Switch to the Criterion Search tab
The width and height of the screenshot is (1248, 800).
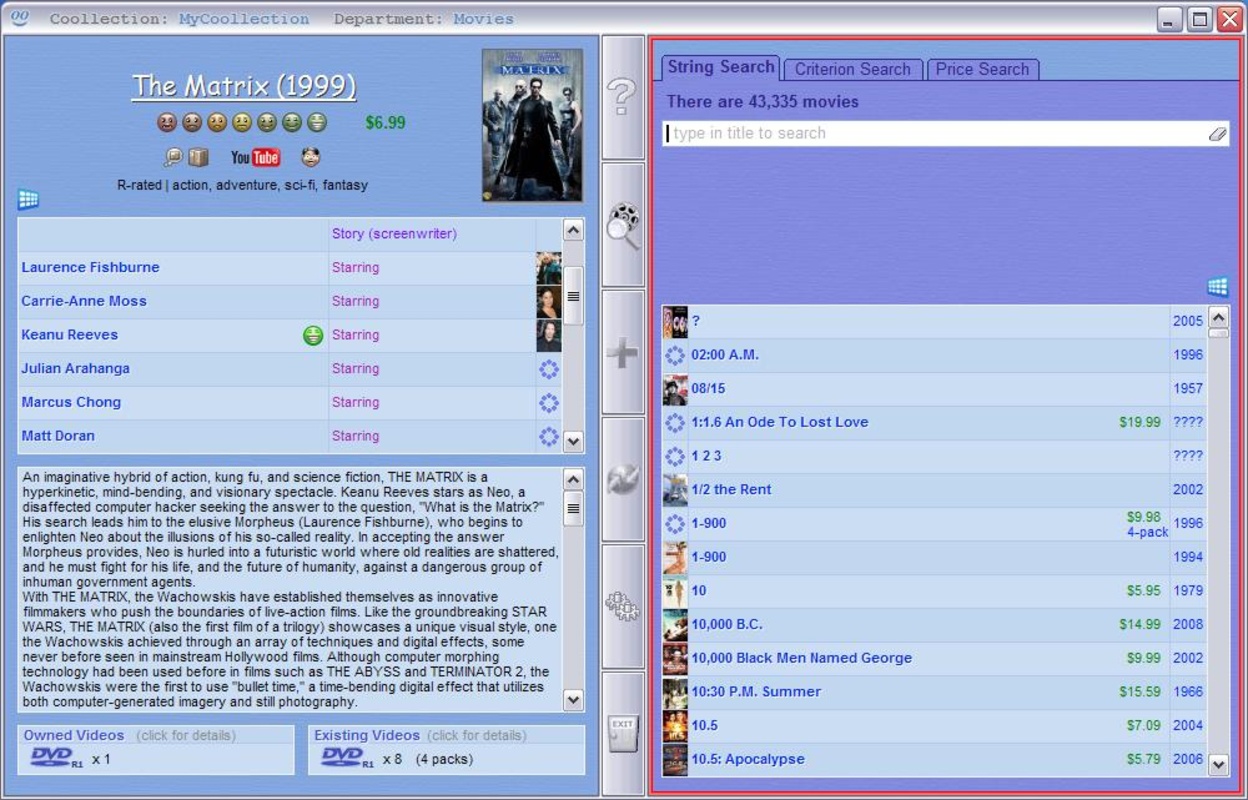click(x=852, y=69)
